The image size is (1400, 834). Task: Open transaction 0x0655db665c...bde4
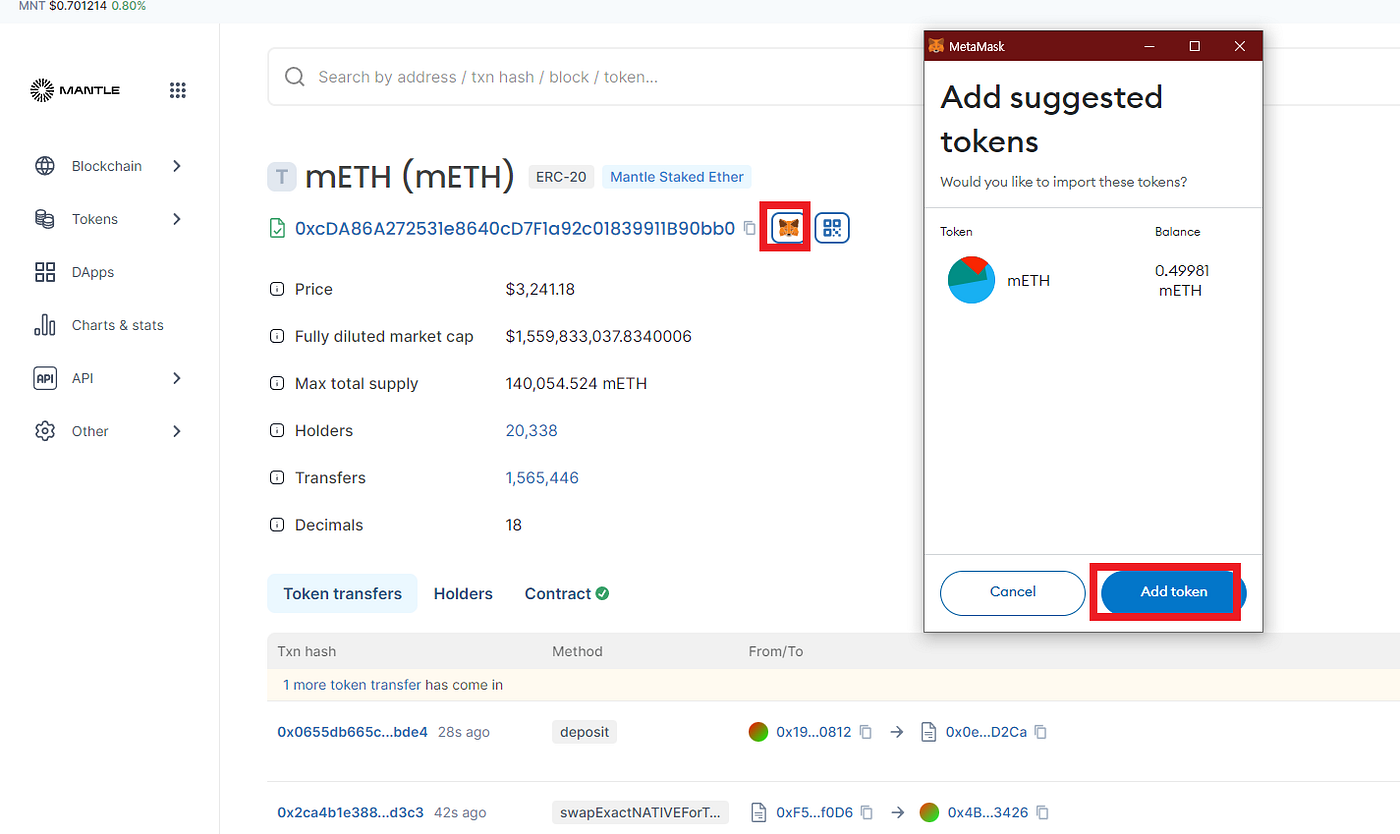pyautogui.click(x=352, y=732)
